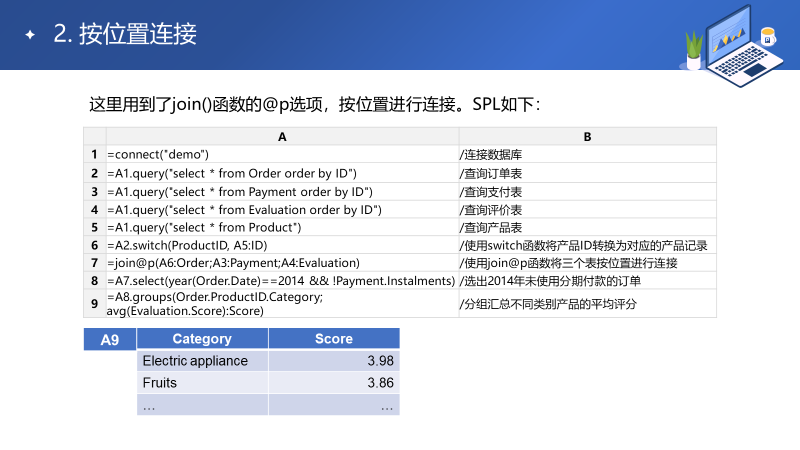The height and width of the screenshot is (450, 800).
Task: Select the intro sentence about join() @p option
Action: 314,104
